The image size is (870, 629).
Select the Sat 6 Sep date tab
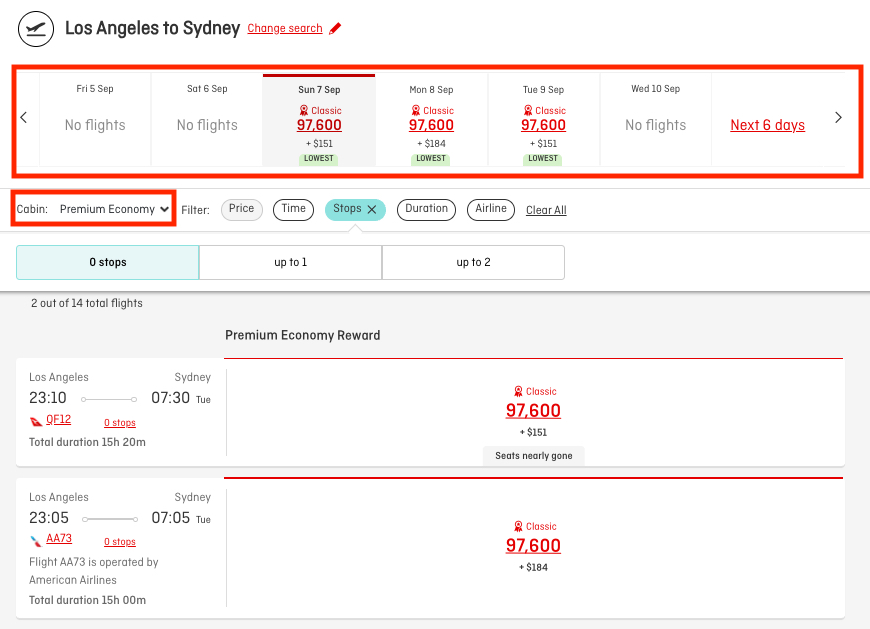[207, 119]
